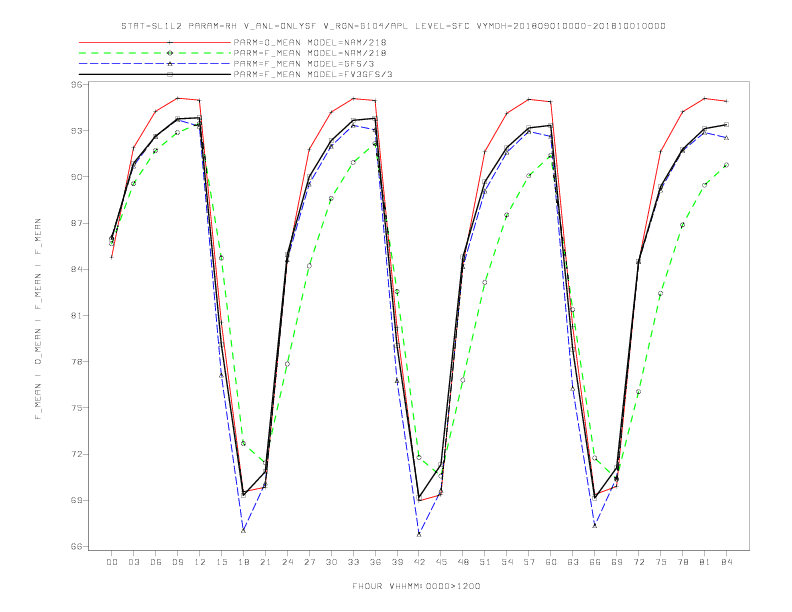Click y-axis tick label 87
The width and height of the screenshot is (792, 612).
click(76, 223)
